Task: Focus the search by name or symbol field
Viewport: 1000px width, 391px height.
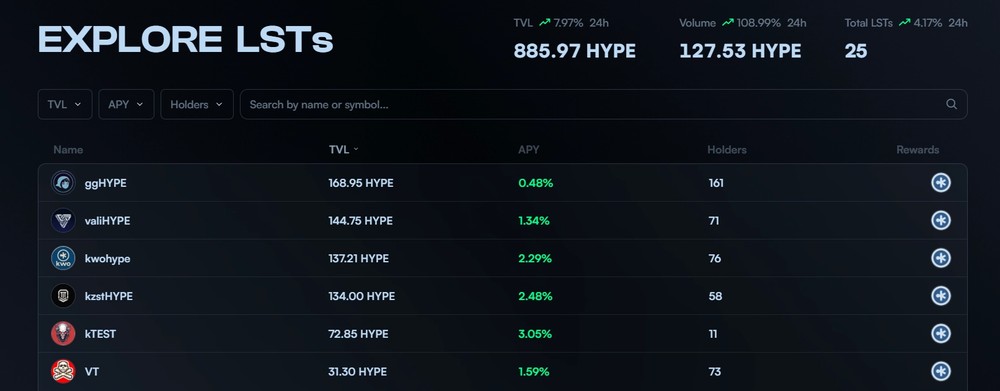Action: pos(603,104)
